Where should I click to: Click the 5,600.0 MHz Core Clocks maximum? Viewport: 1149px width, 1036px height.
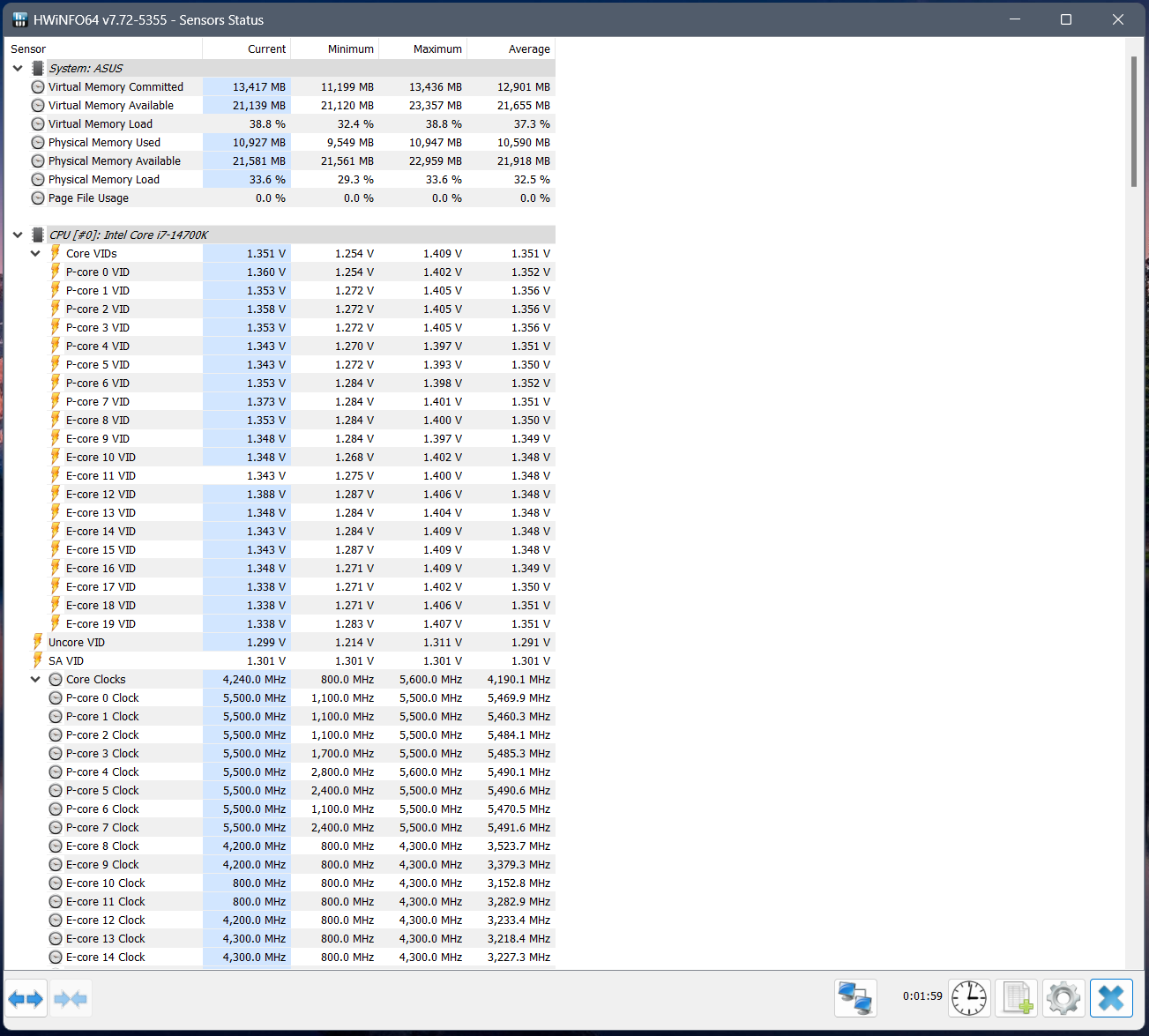[430, 679]
